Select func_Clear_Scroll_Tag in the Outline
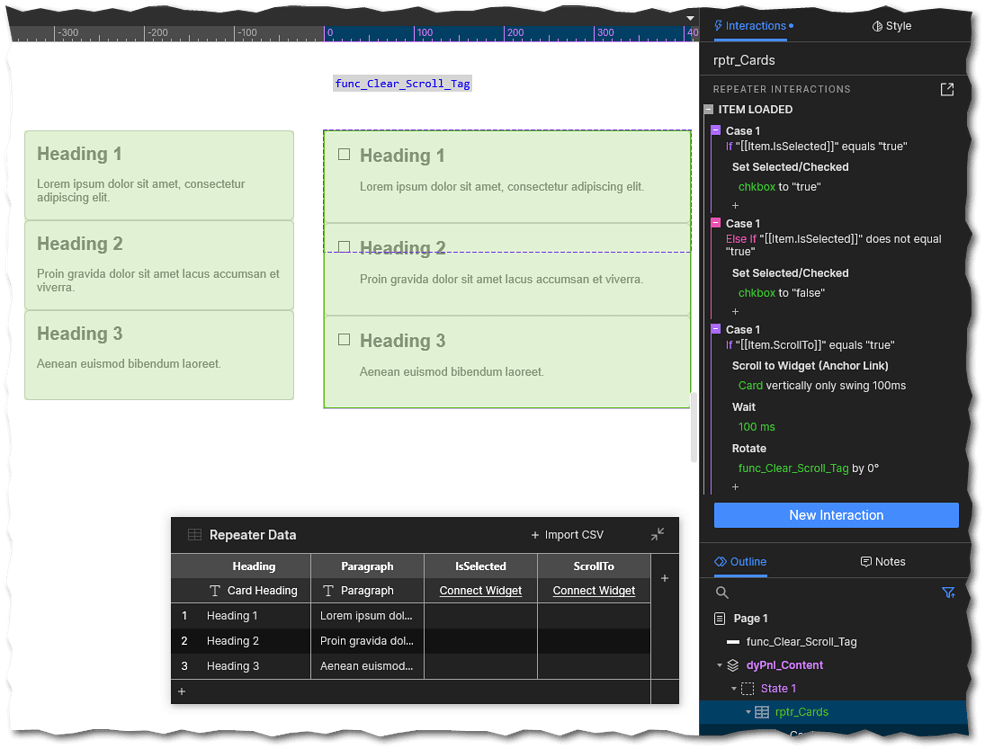Viewport: 985px width, 748px height. [801, 642]
